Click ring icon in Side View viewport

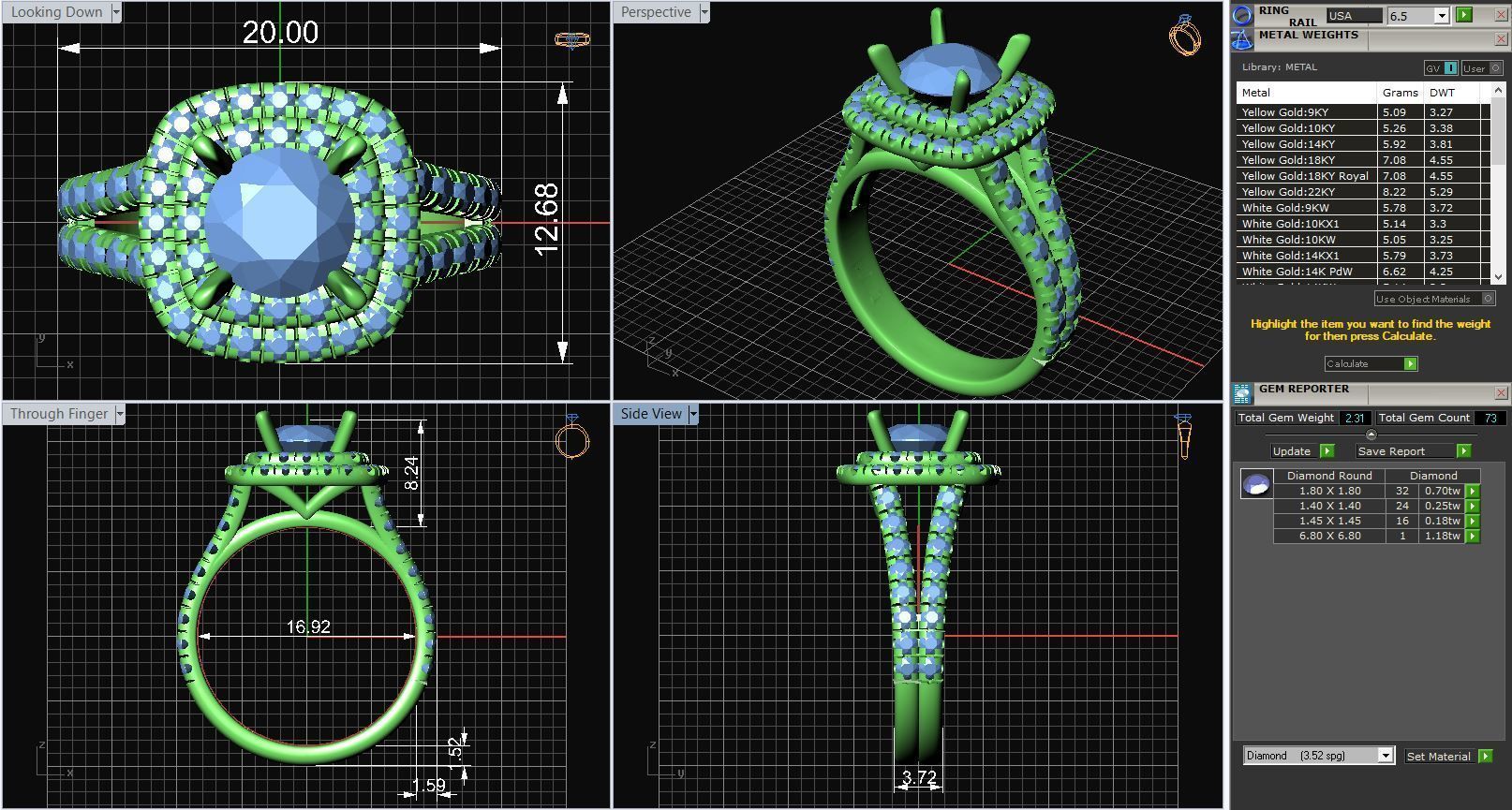tap(1183, 436)
